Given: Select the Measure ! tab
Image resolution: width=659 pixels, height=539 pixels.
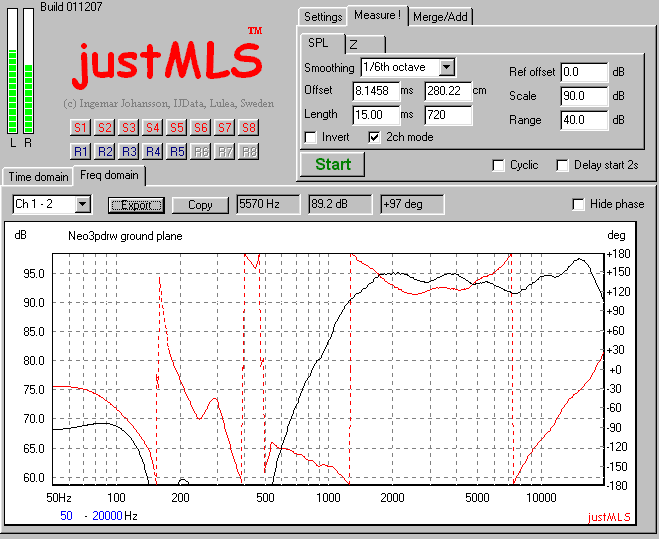Looking at the screenshot, I should coord(377,16).
